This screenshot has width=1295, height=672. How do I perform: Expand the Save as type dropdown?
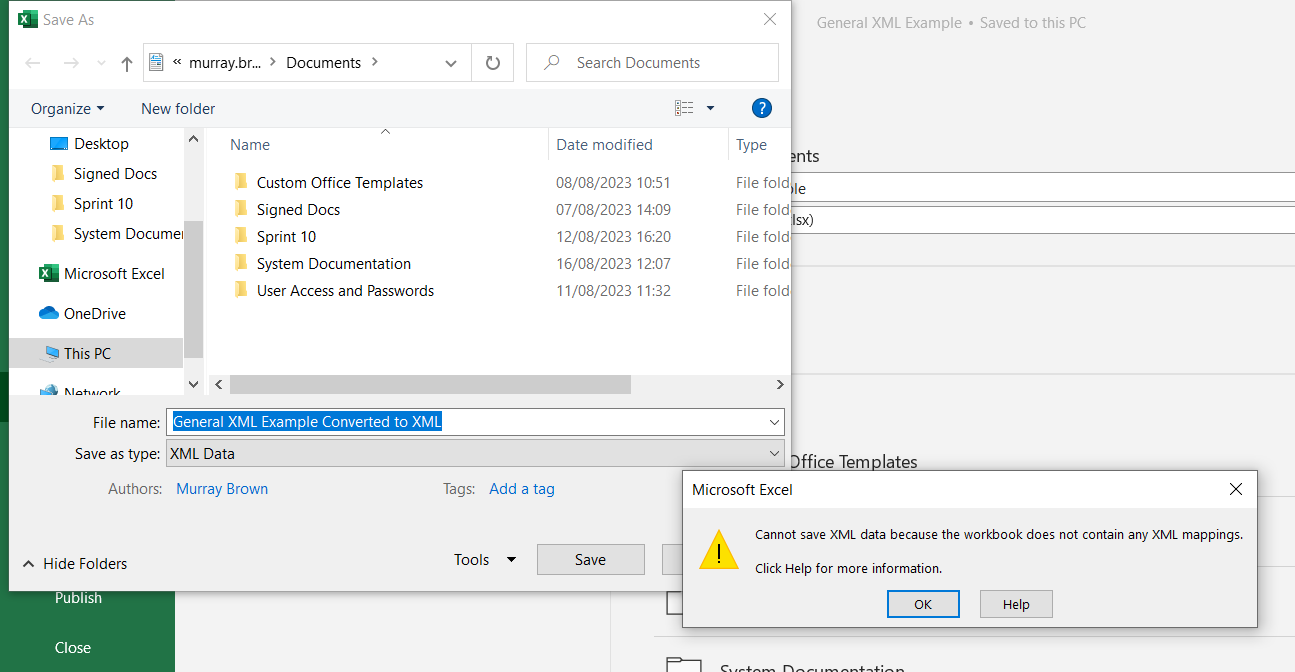pos(774,454)
